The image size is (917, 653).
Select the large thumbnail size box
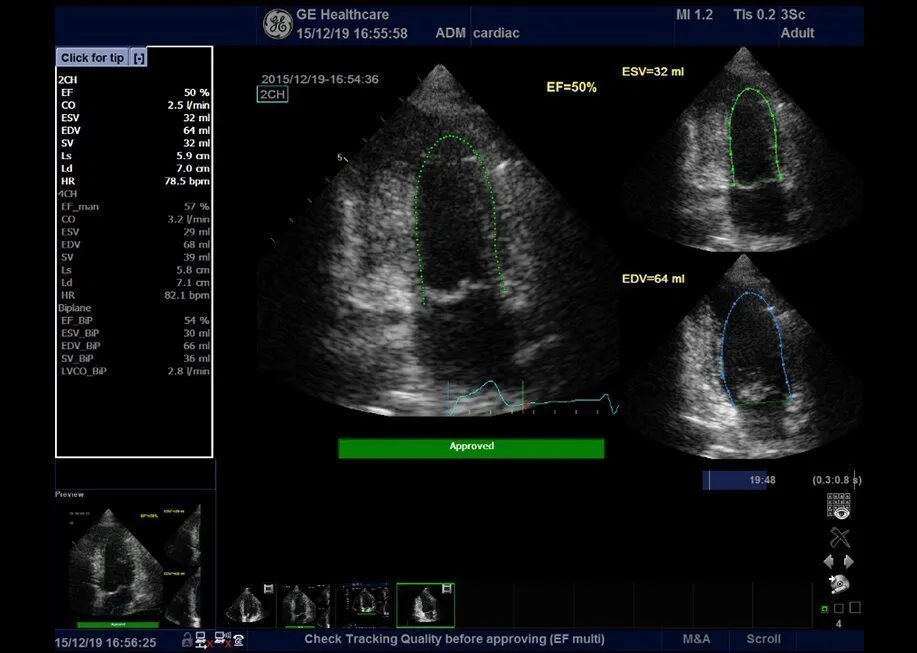pyautogui.click(x=854, y=607)
